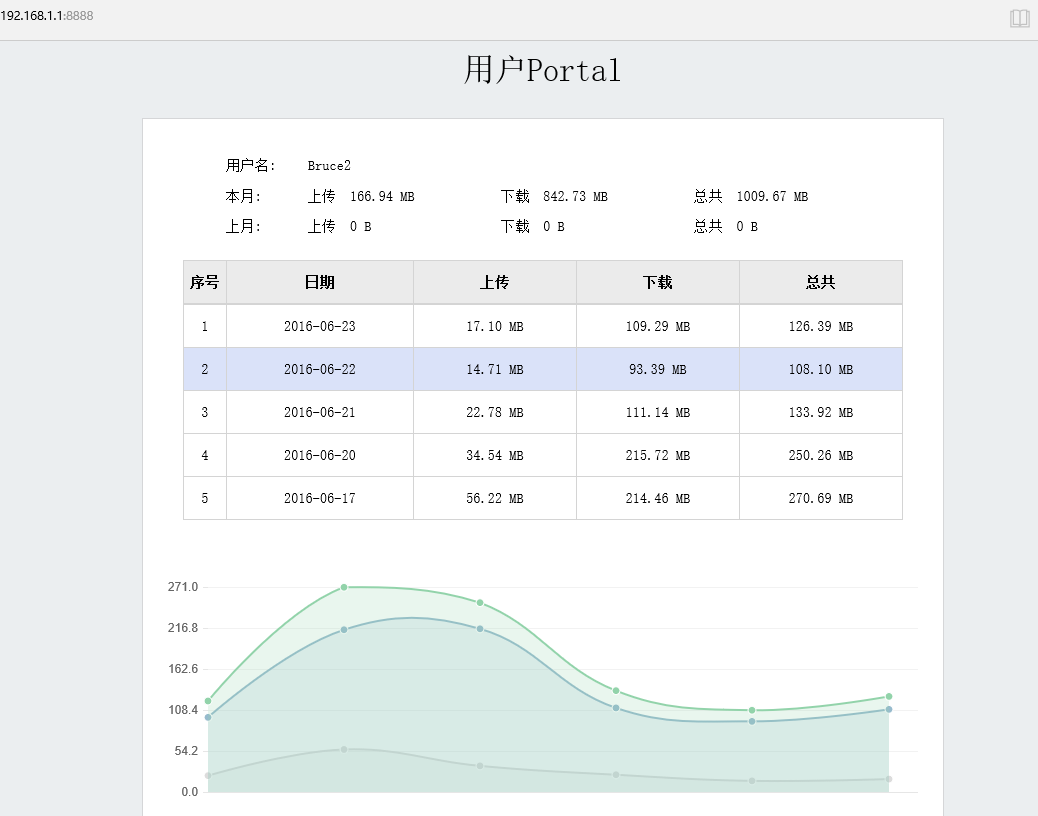This screenshot has width=1038, height=816.
Task: Click the 总共 column header
Action: click(x=820, y=283)
